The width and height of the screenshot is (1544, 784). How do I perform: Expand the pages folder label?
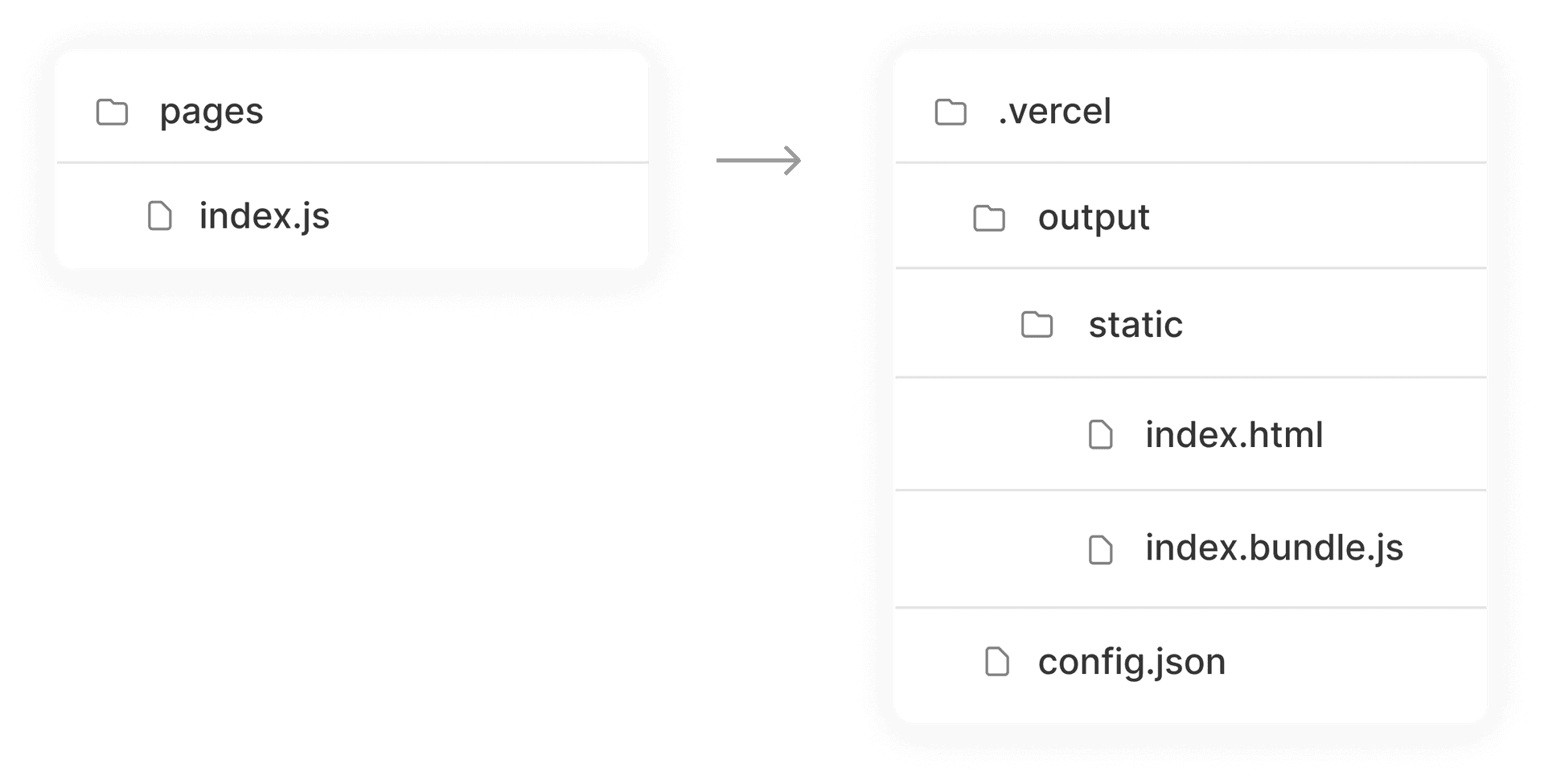pos(211,112)
